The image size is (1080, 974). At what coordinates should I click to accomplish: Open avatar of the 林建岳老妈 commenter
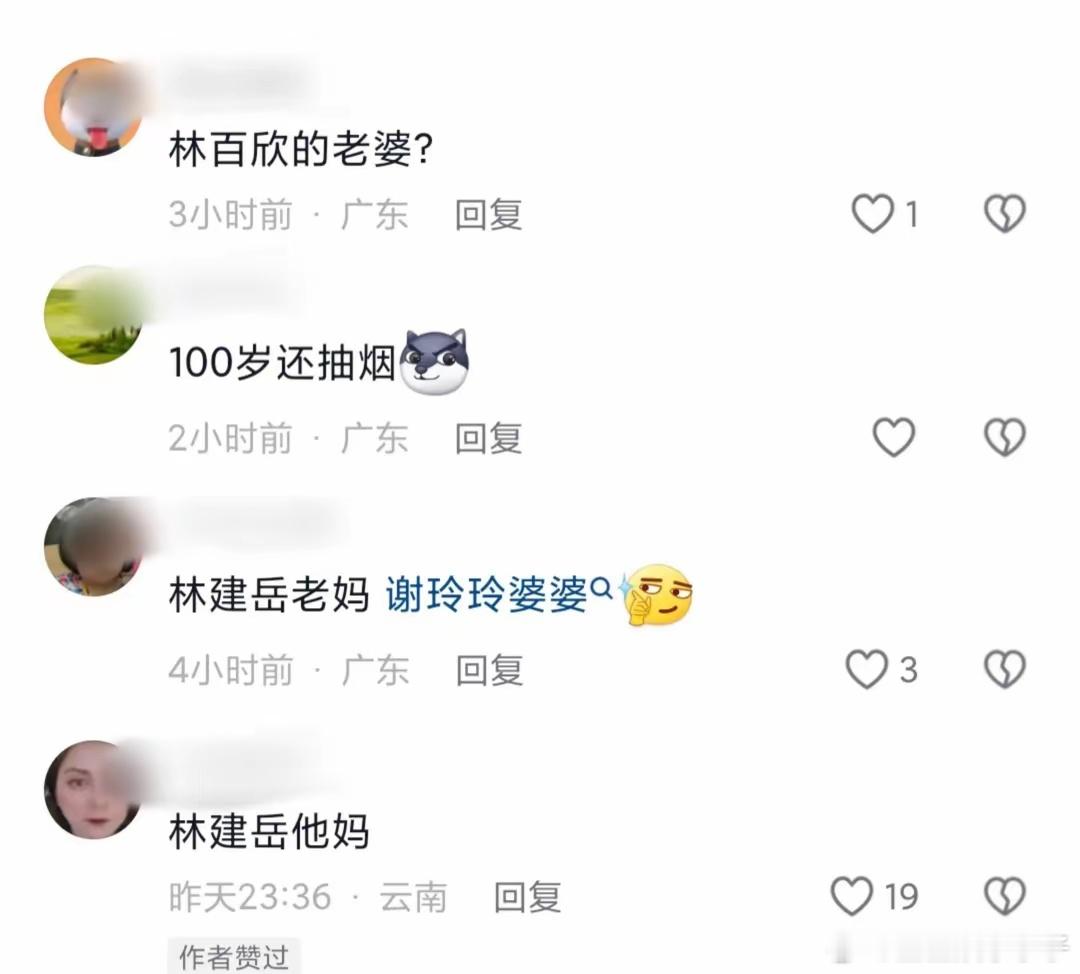click(94, 547)
